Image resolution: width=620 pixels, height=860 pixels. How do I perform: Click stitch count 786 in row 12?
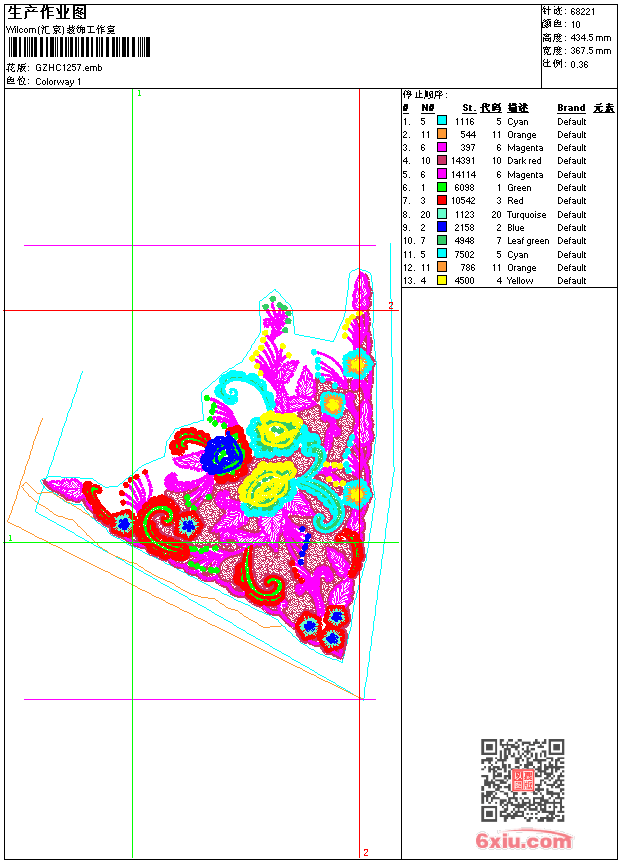click(468, 268)
